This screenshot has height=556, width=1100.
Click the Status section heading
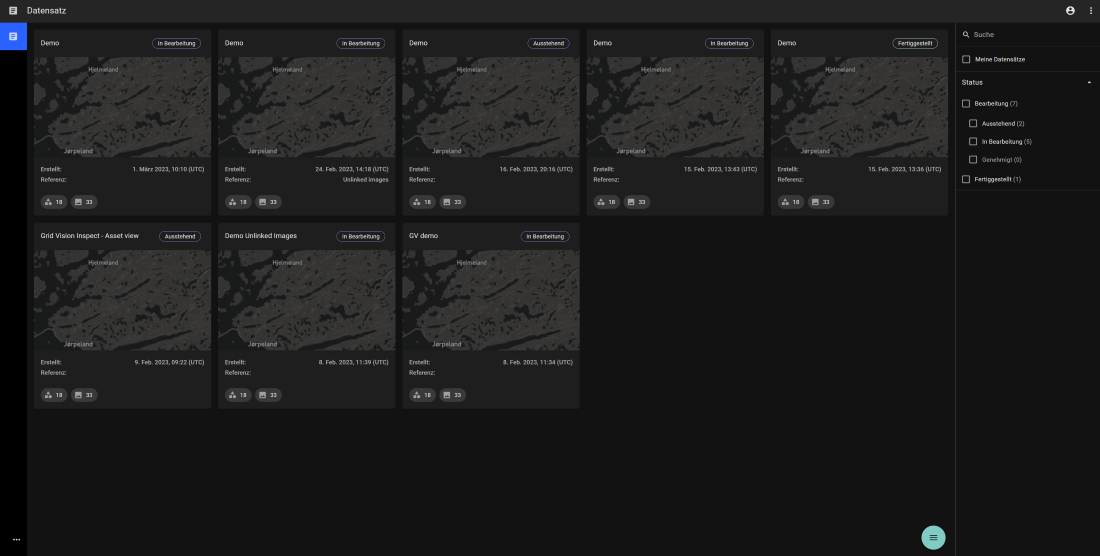pyautogui.click(x=972, y=83)
